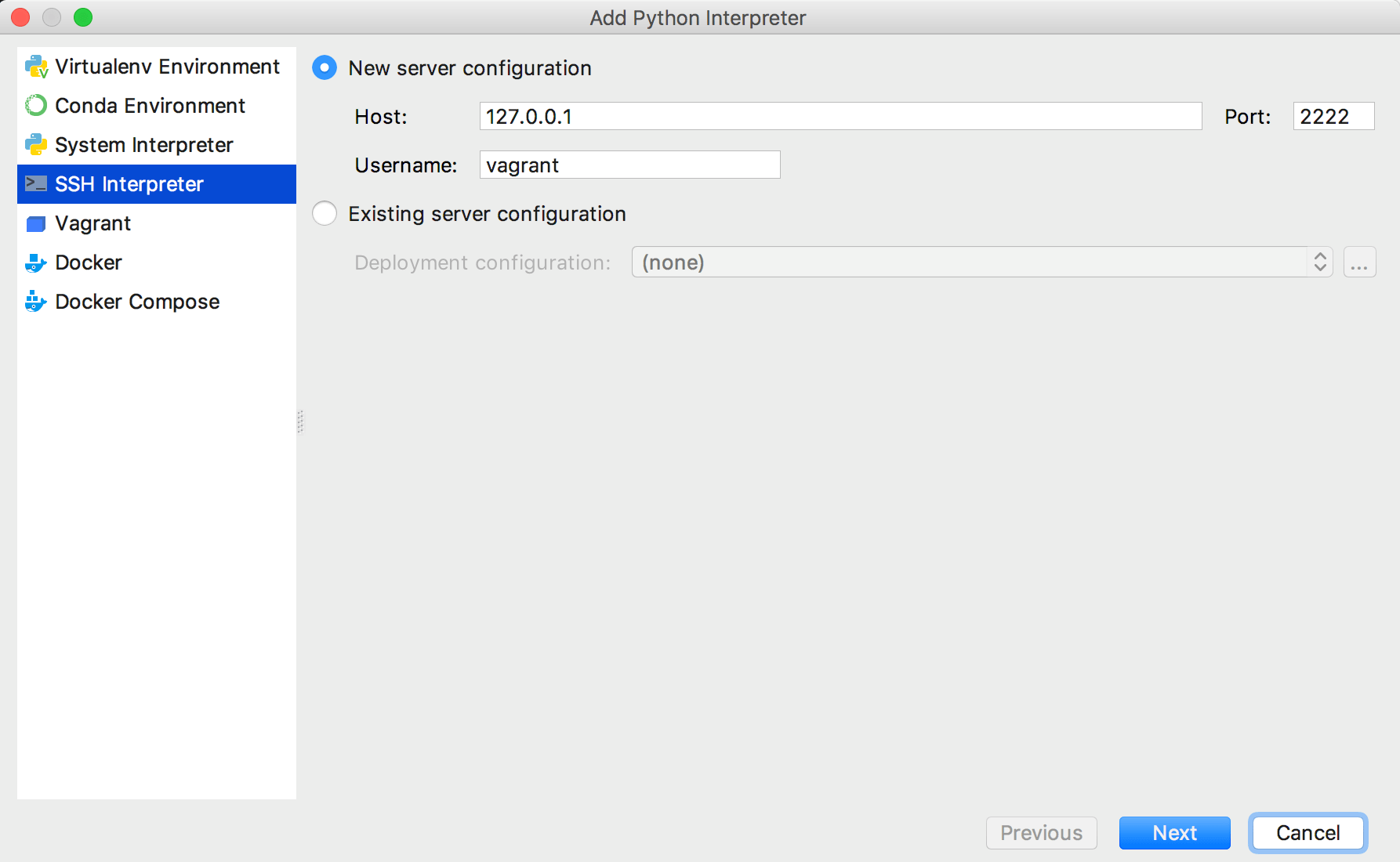Click the deployment configuration stepper arrows

(x=1320, y=262)
